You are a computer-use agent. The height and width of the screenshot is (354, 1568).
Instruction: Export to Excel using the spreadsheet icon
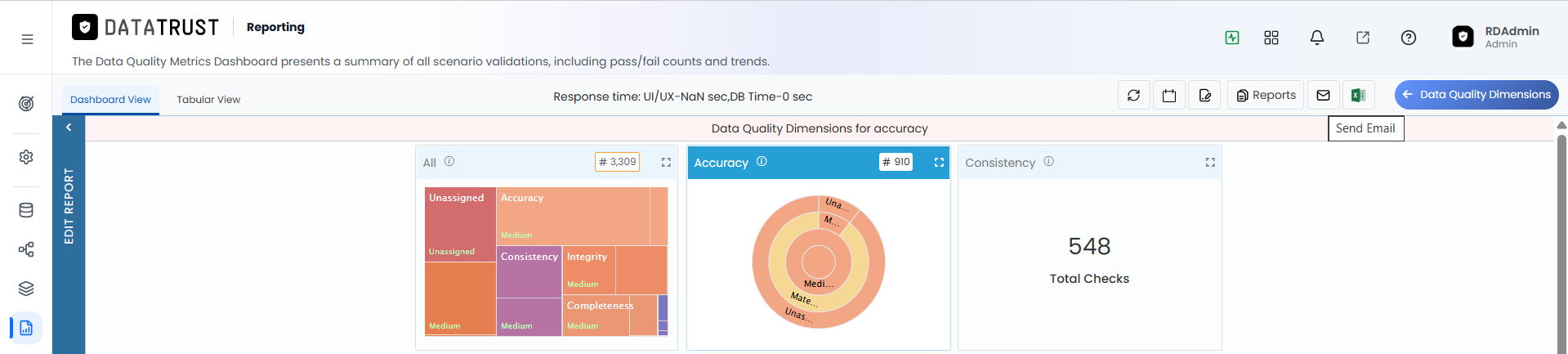1358,95
